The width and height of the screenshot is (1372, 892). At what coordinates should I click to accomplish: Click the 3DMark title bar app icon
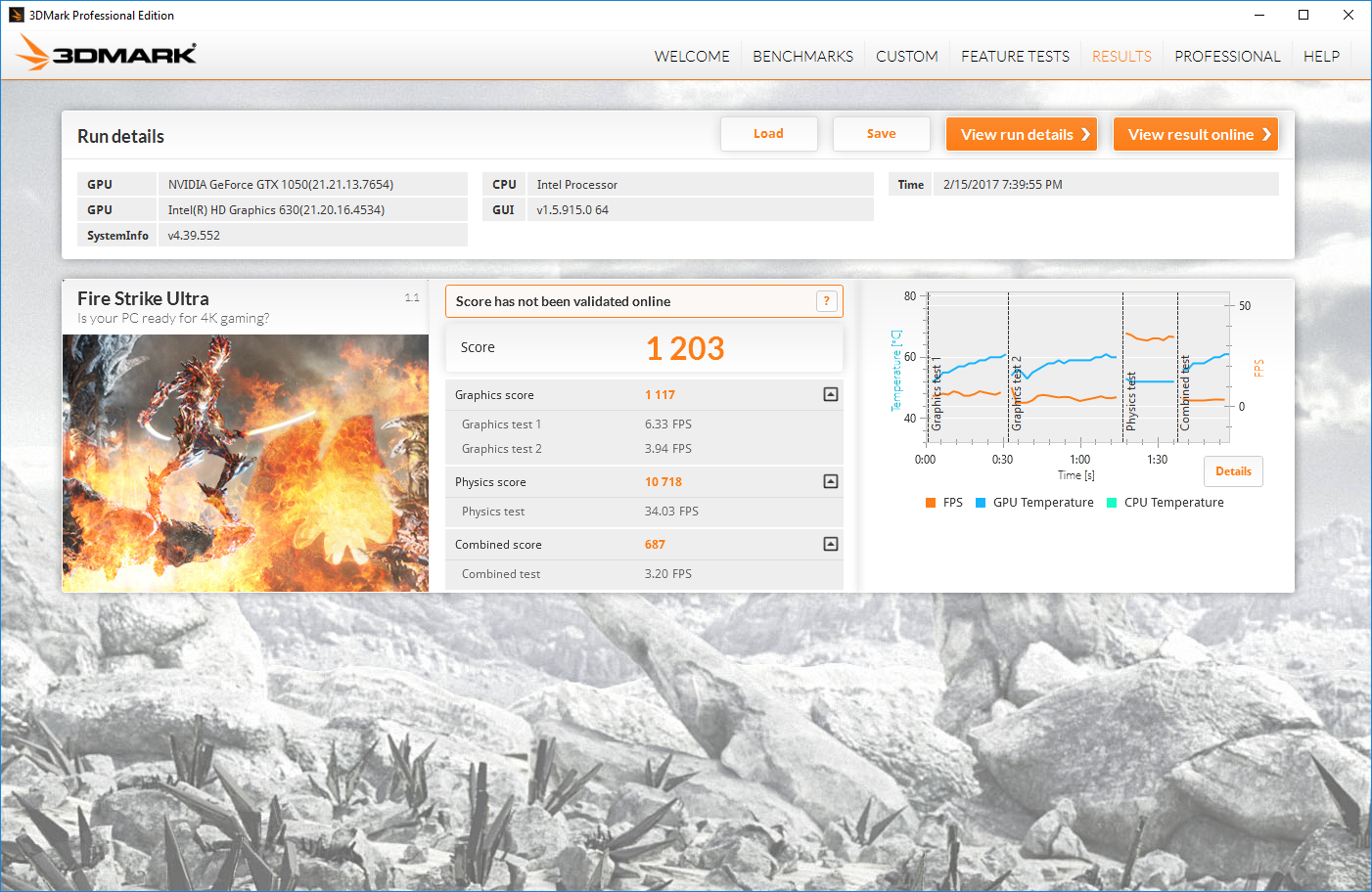point(16,15)
